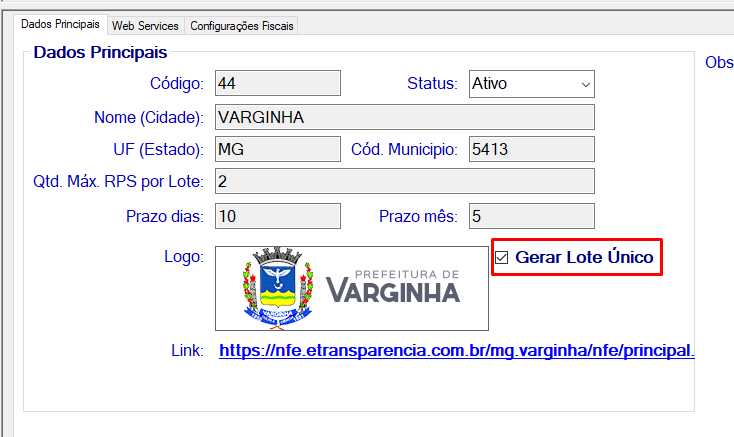Switch to the Dados Principais tab
Screen dimensions: 734x437
tap(60, 24)
